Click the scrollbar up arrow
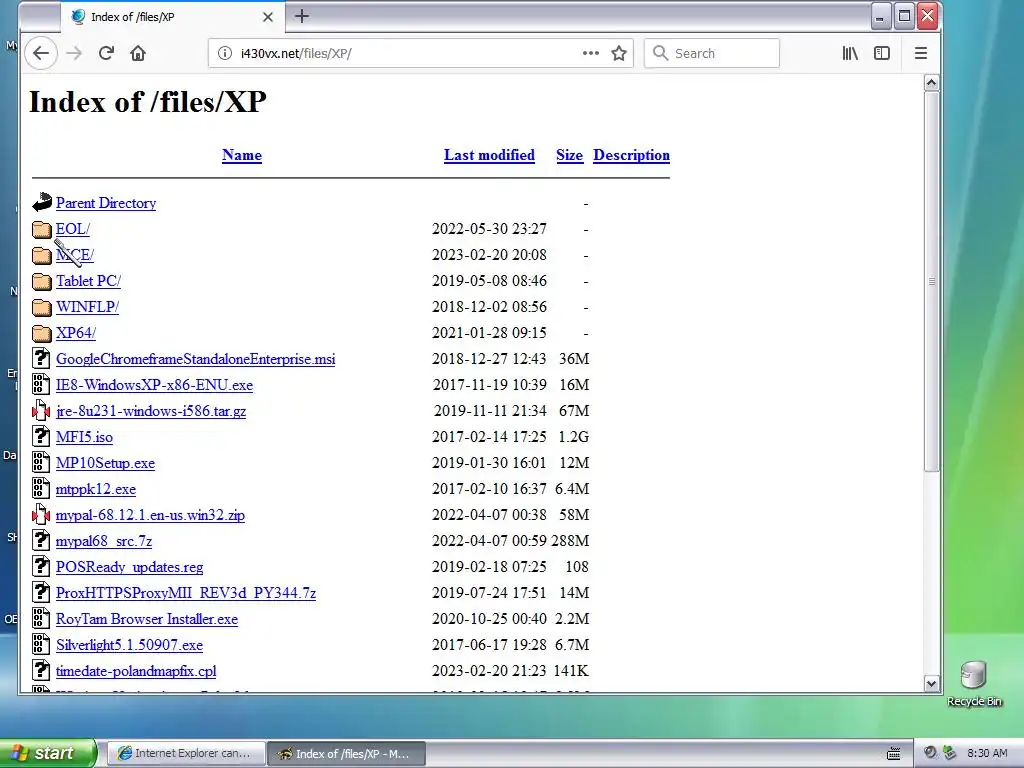Screen dimensions: 1024x768 coord(932,83)
